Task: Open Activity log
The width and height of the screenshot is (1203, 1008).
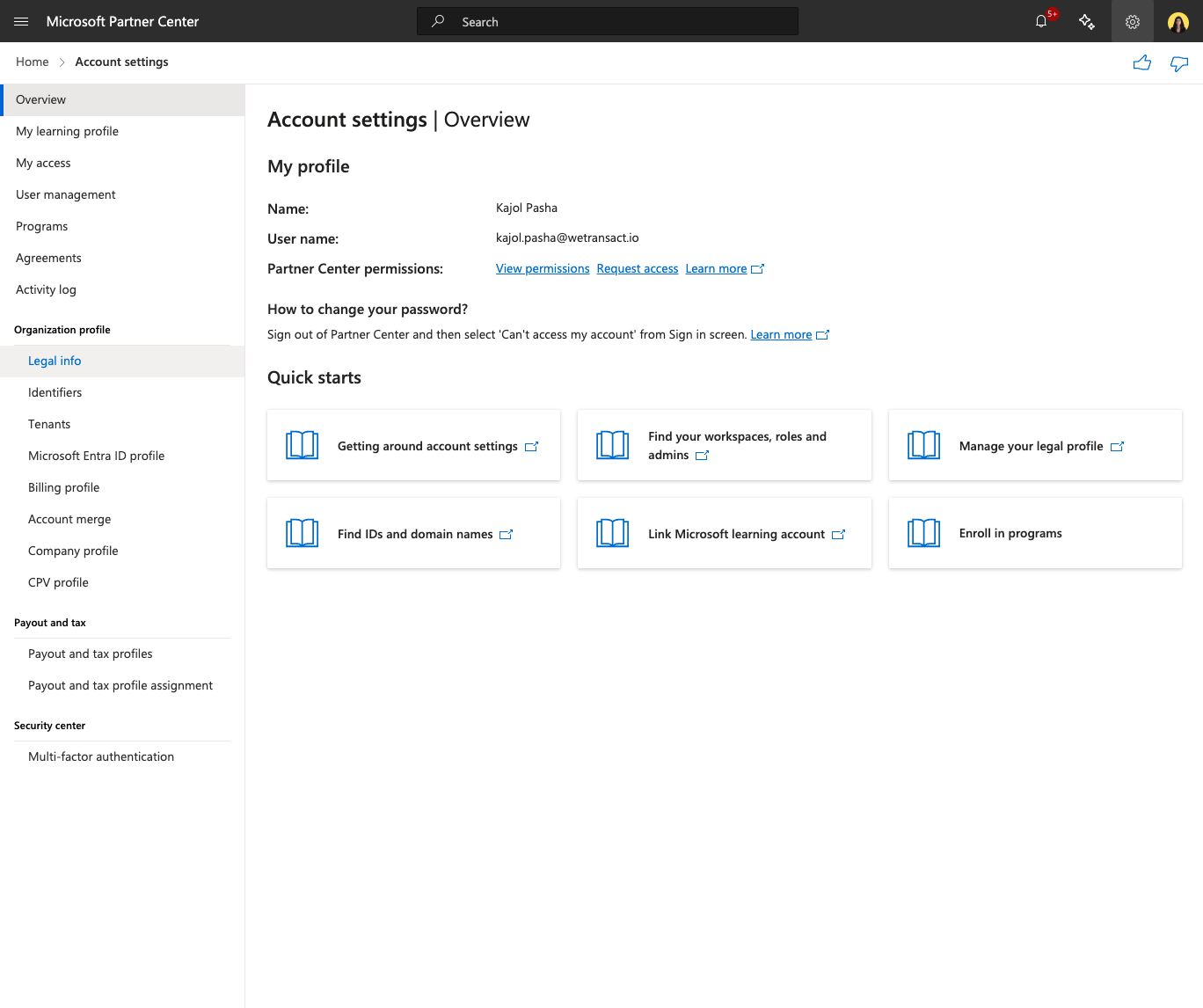Action: click(122, 289)
